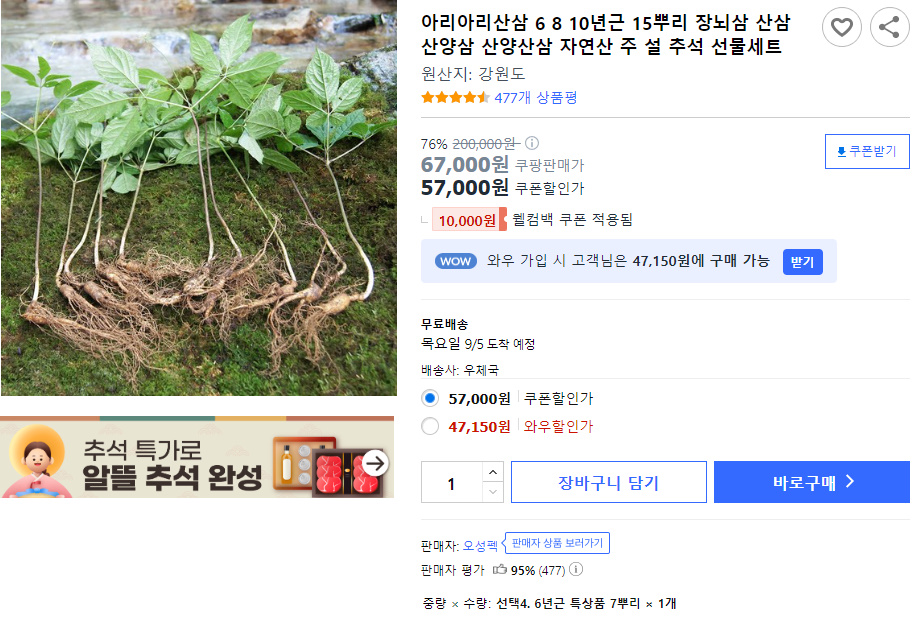This screenshot has width=912, height=625.
Task: Open the 477개 상품평 reviews link
Action: pos(535,98)
